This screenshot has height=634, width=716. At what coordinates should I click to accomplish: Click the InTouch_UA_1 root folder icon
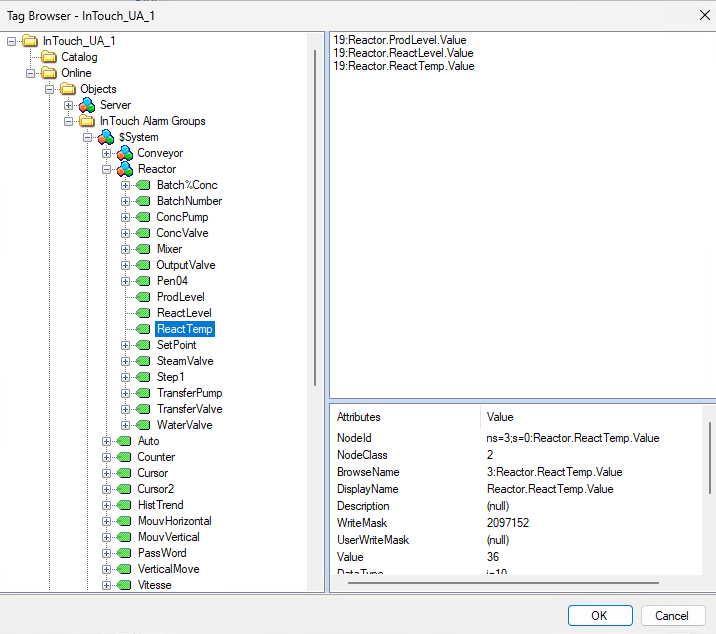30,41
